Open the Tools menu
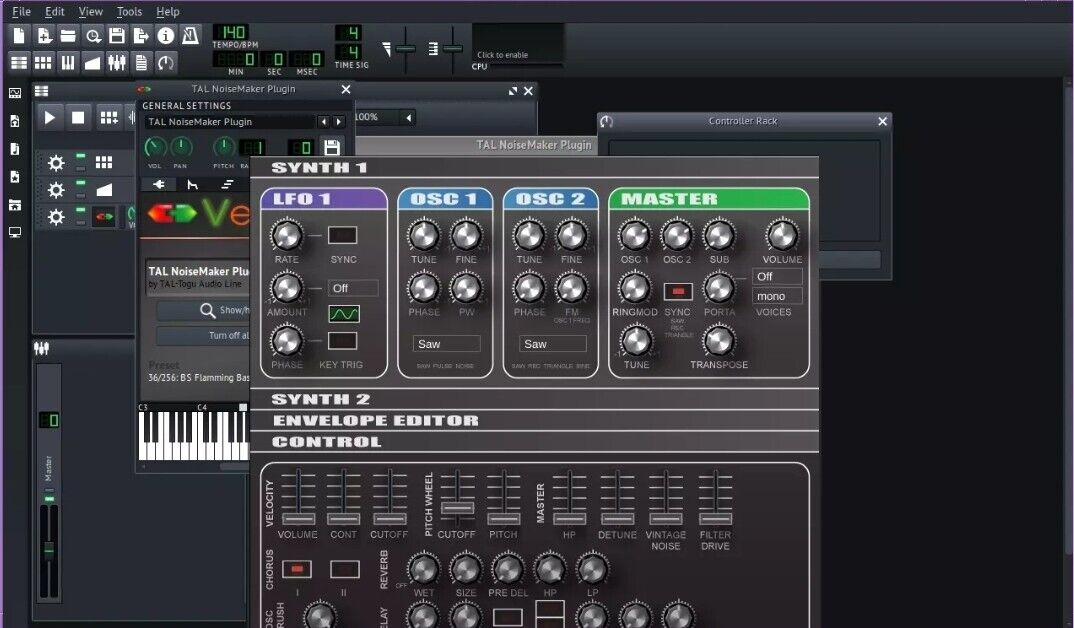Screen dimensions: 1074x628 (129, 12)
